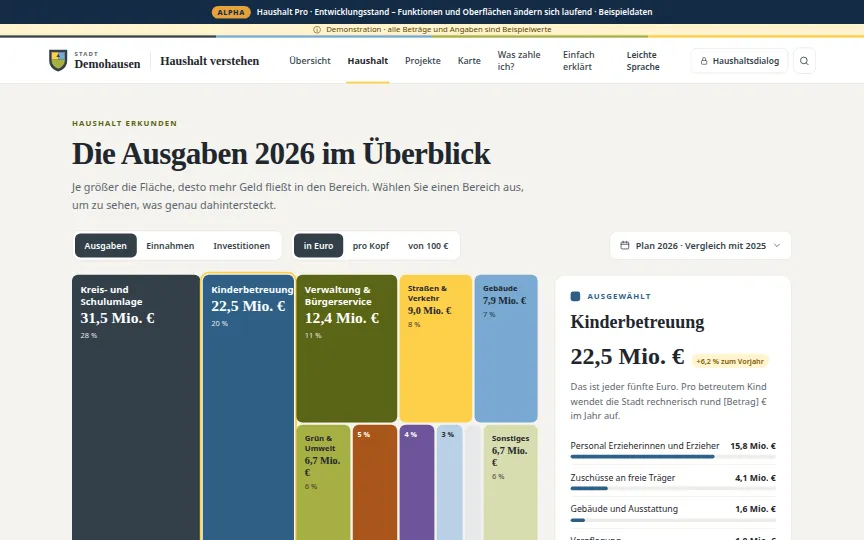864x540 pixels.
Task: Select Kreis- und Schulumlage treemap tile
Action: click(x=136, y=407)
